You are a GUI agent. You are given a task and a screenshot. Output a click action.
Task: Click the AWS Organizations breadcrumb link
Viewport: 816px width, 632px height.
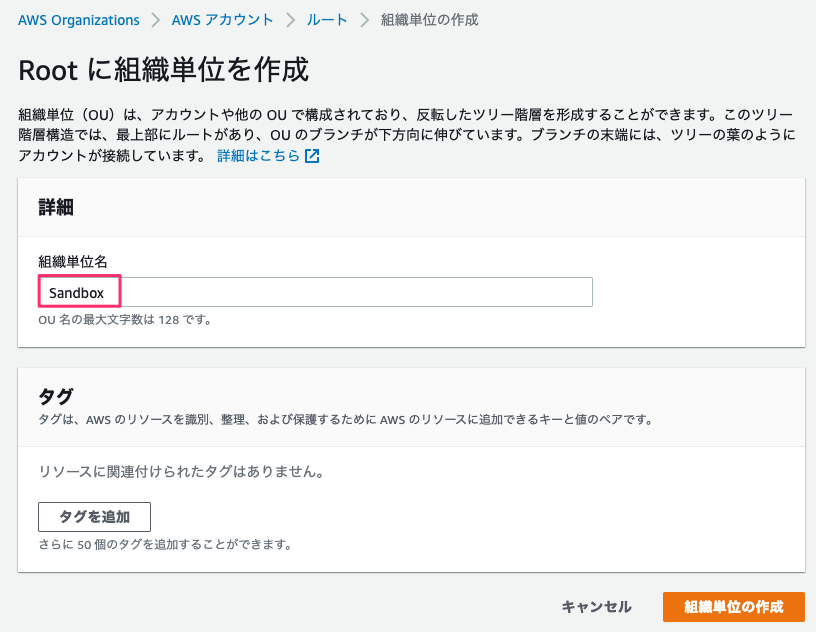[78, 20]
